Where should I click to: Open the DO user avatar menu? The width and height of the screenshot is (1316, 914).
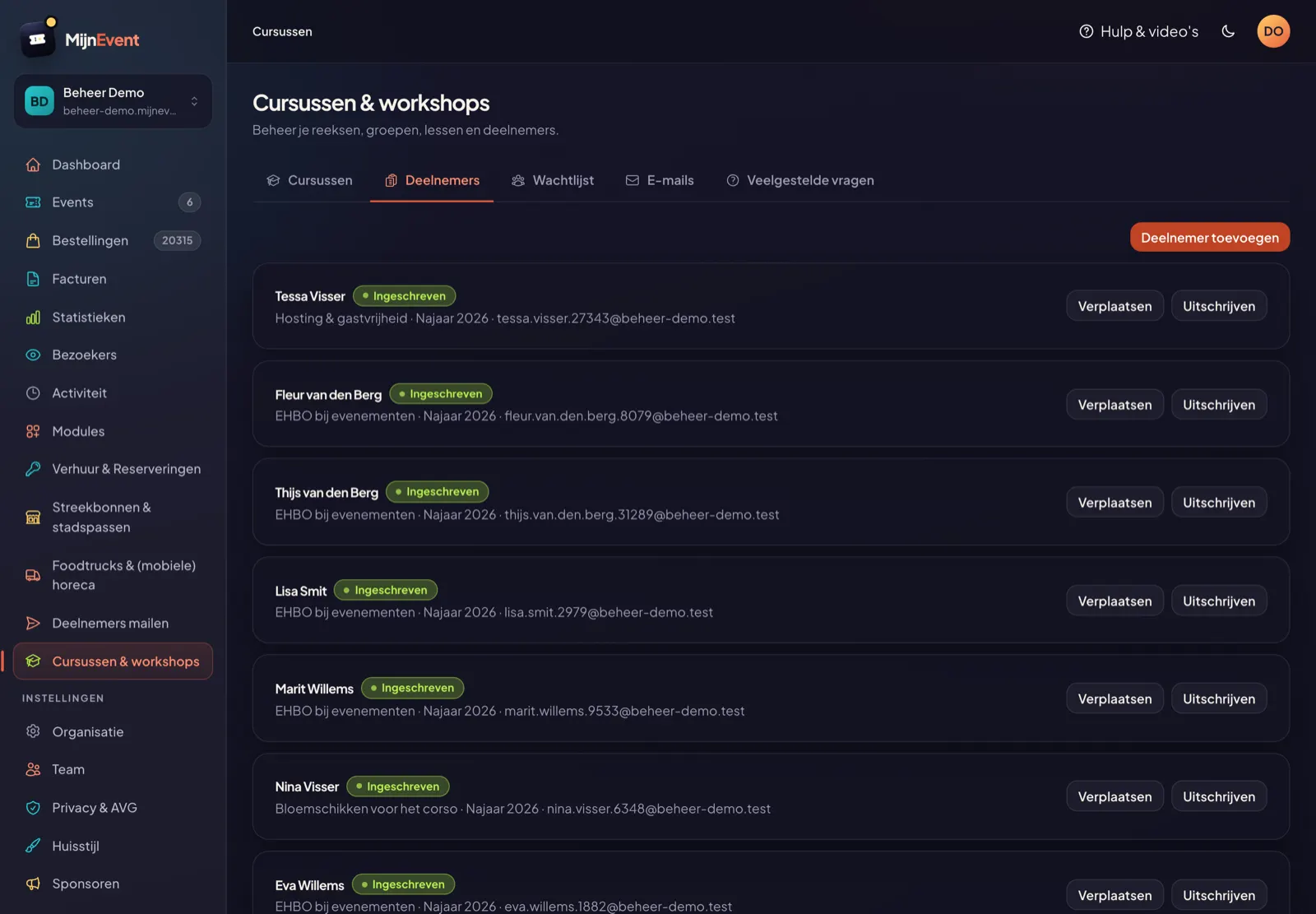pos(1273,31)
